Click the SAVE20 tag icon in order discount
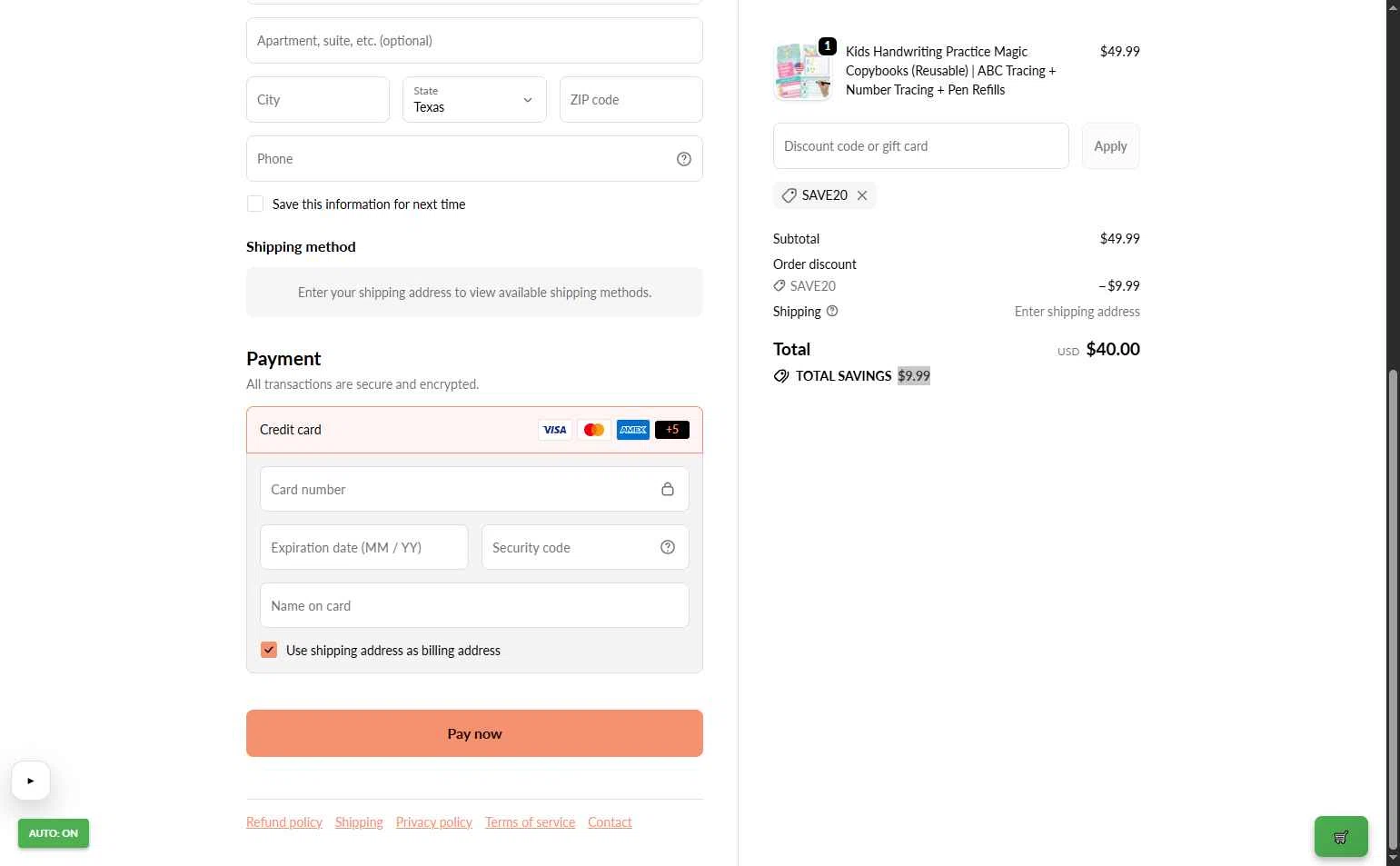1400x866 pixels. pyautogui.click(x=779, y=285)
